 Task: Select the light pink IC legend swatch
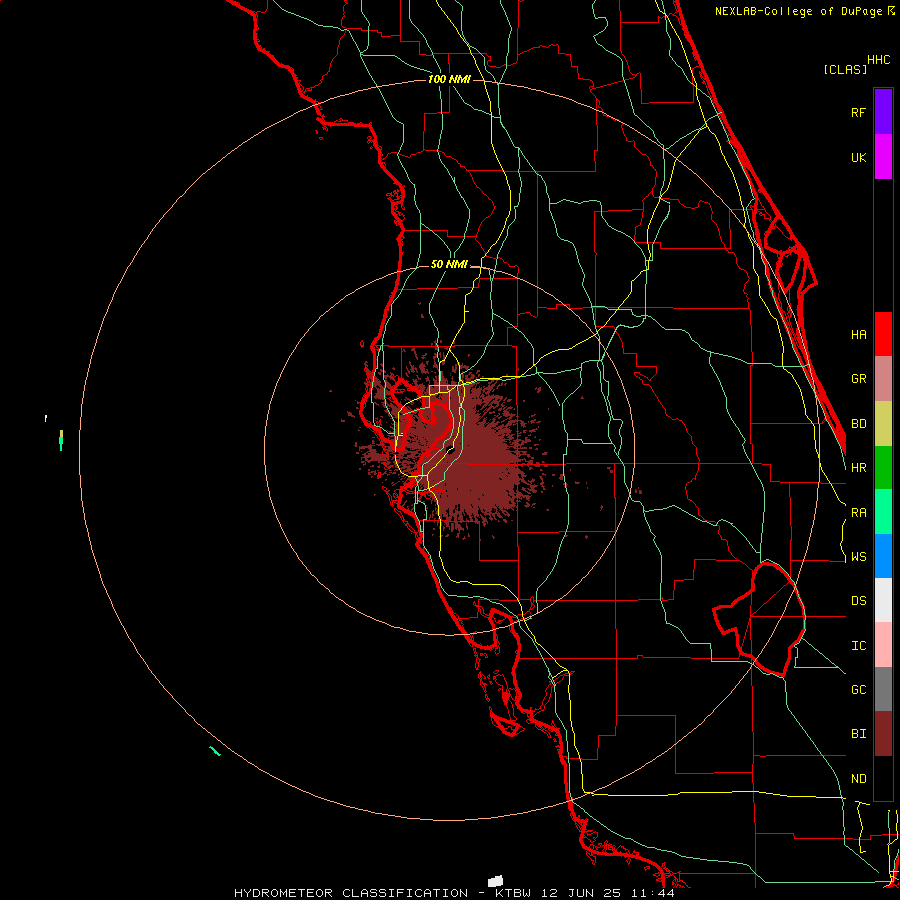pos(883,645)
